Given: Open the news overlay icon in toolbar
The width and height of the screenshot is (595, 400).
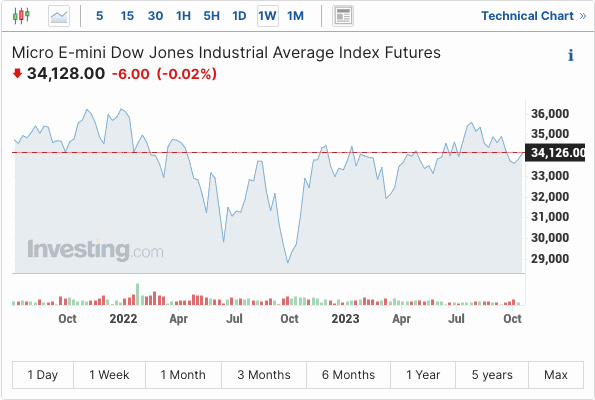Looking at the screenshot, I should point(343,16).
